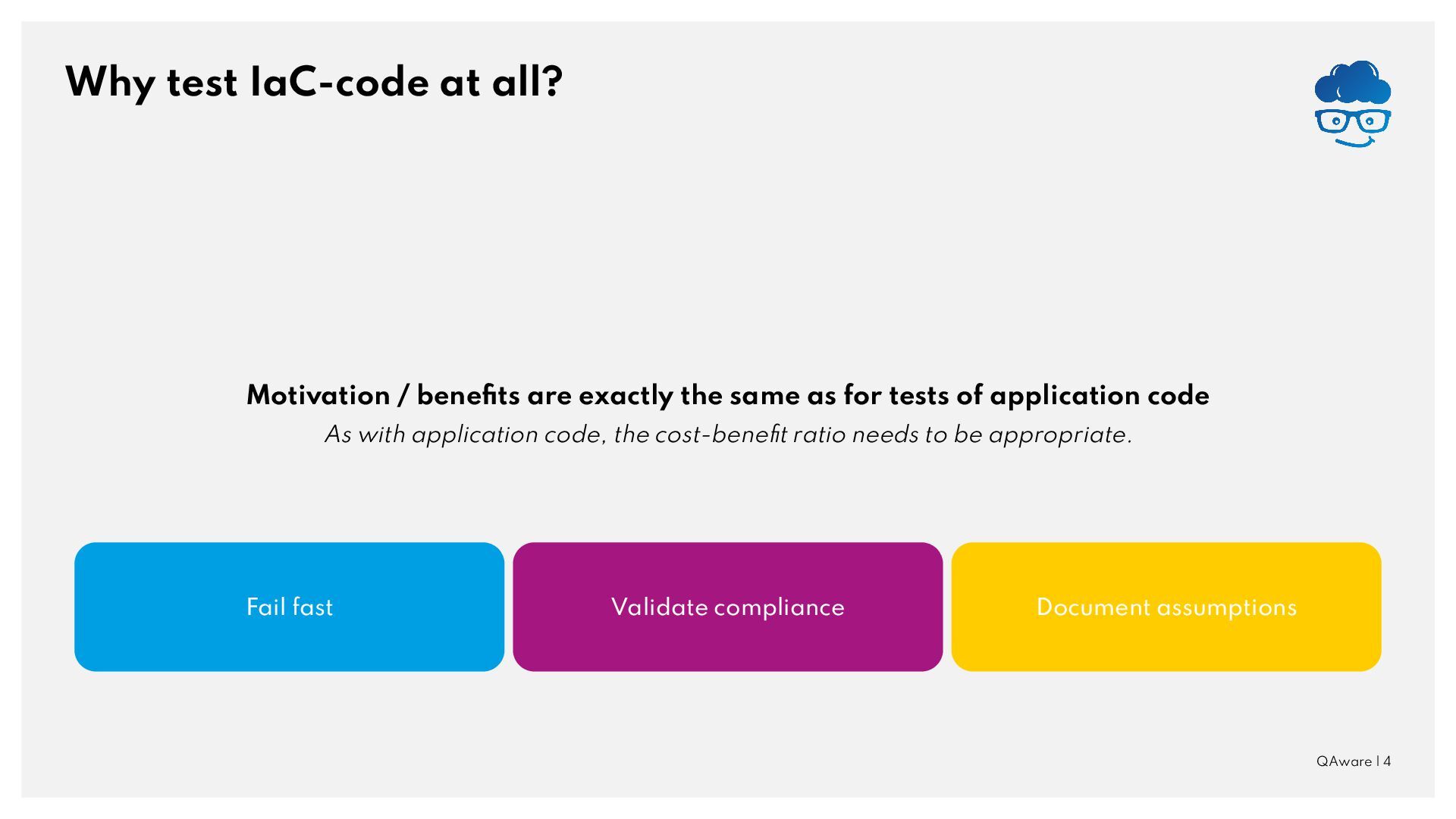This screenshot has height=819, width=1456.
Task: Click 'application code' at the headline's end
Action: [1099, 395]
